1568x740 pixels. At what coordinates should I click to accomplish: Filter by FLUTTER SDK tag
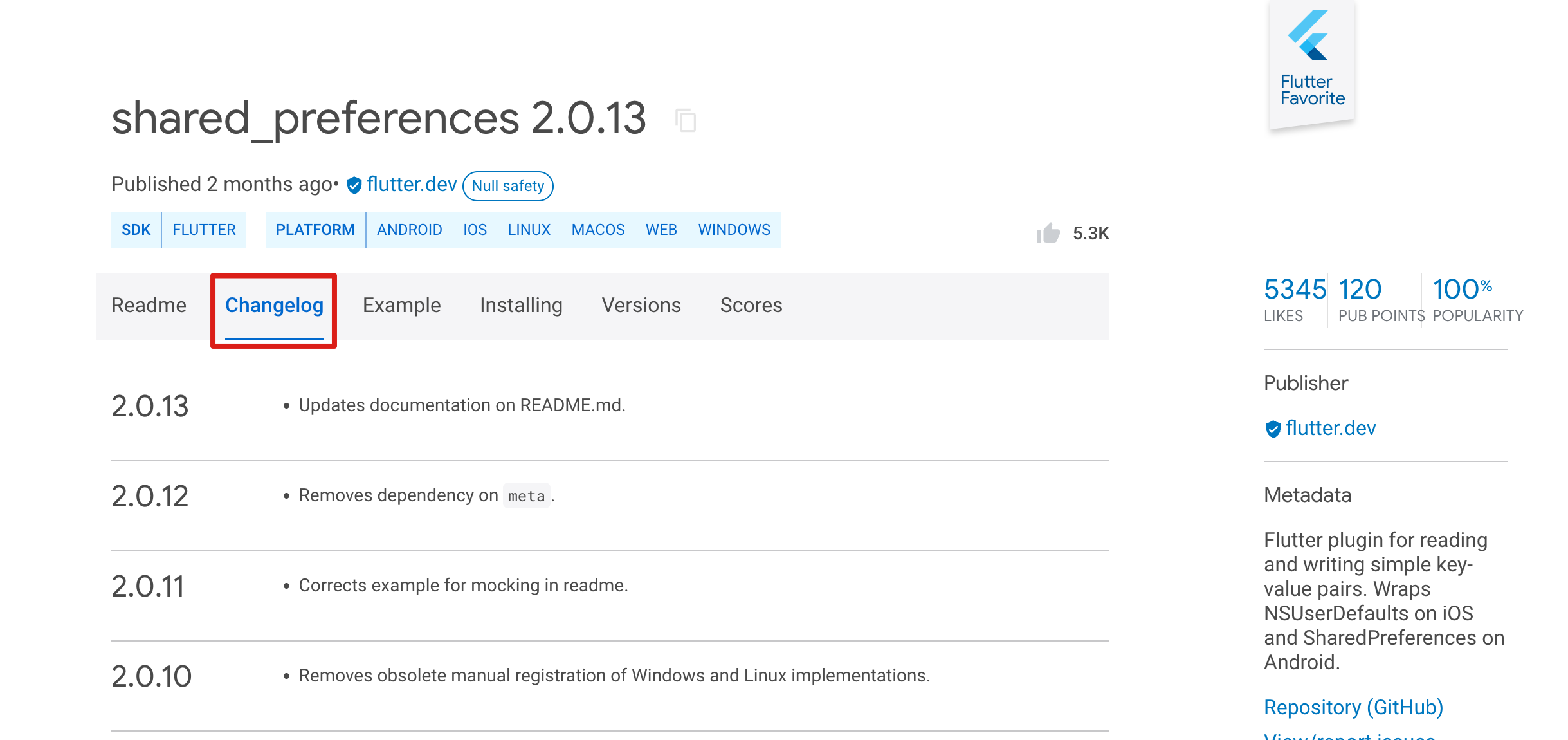coord(204,230)
